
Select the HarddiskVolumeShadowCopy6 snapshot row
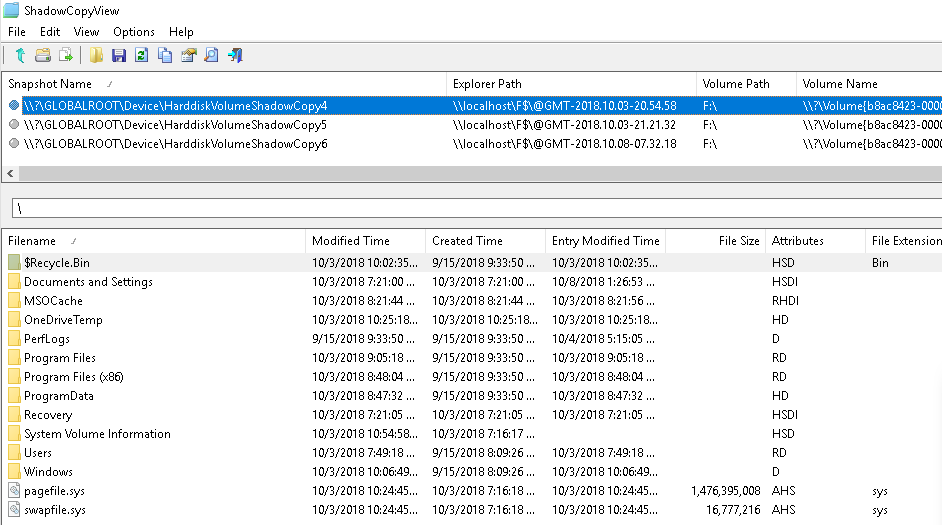coord(174,144)
